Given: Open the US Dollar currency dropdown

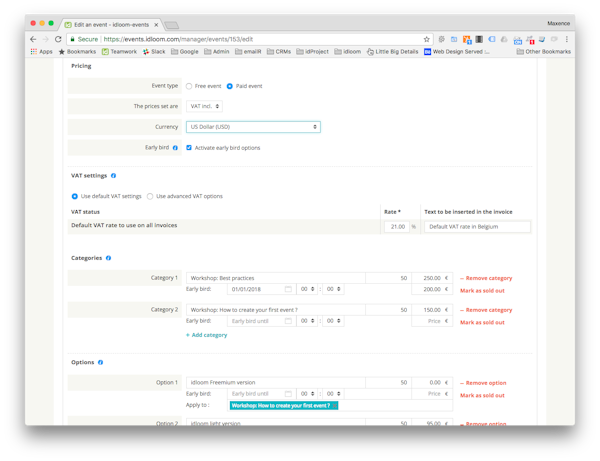Looking at the screenshot, I should (253, 127).
